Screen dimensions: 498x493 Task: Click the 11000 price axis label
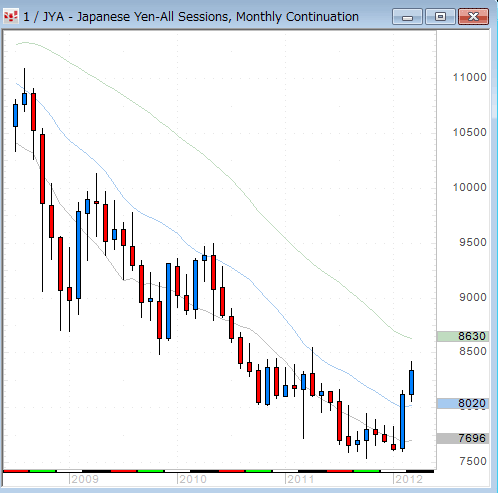point(469,77)
